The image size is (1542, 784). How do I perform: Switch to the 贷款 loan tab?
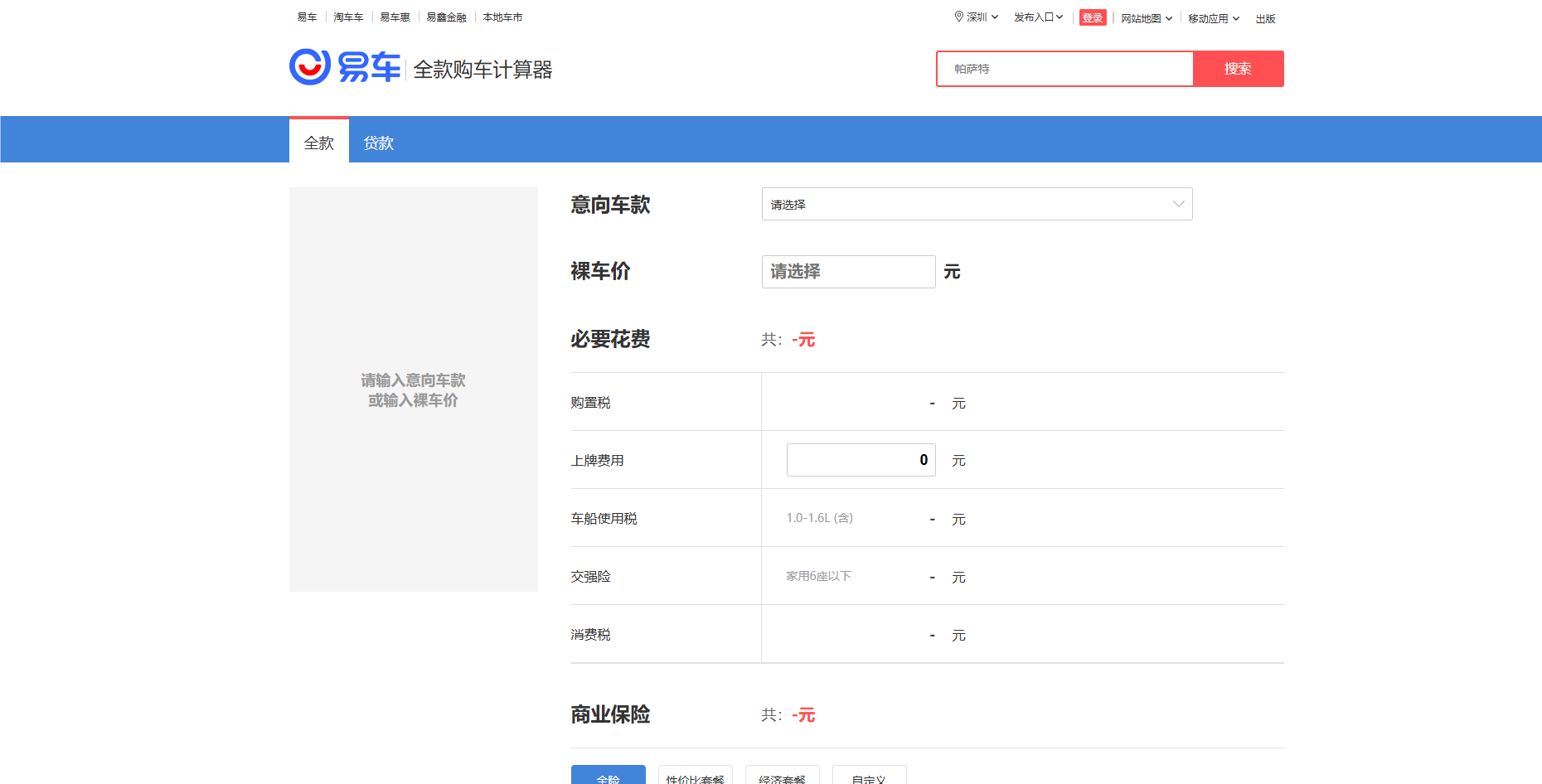pyautogui.click(x=377, y=141)
